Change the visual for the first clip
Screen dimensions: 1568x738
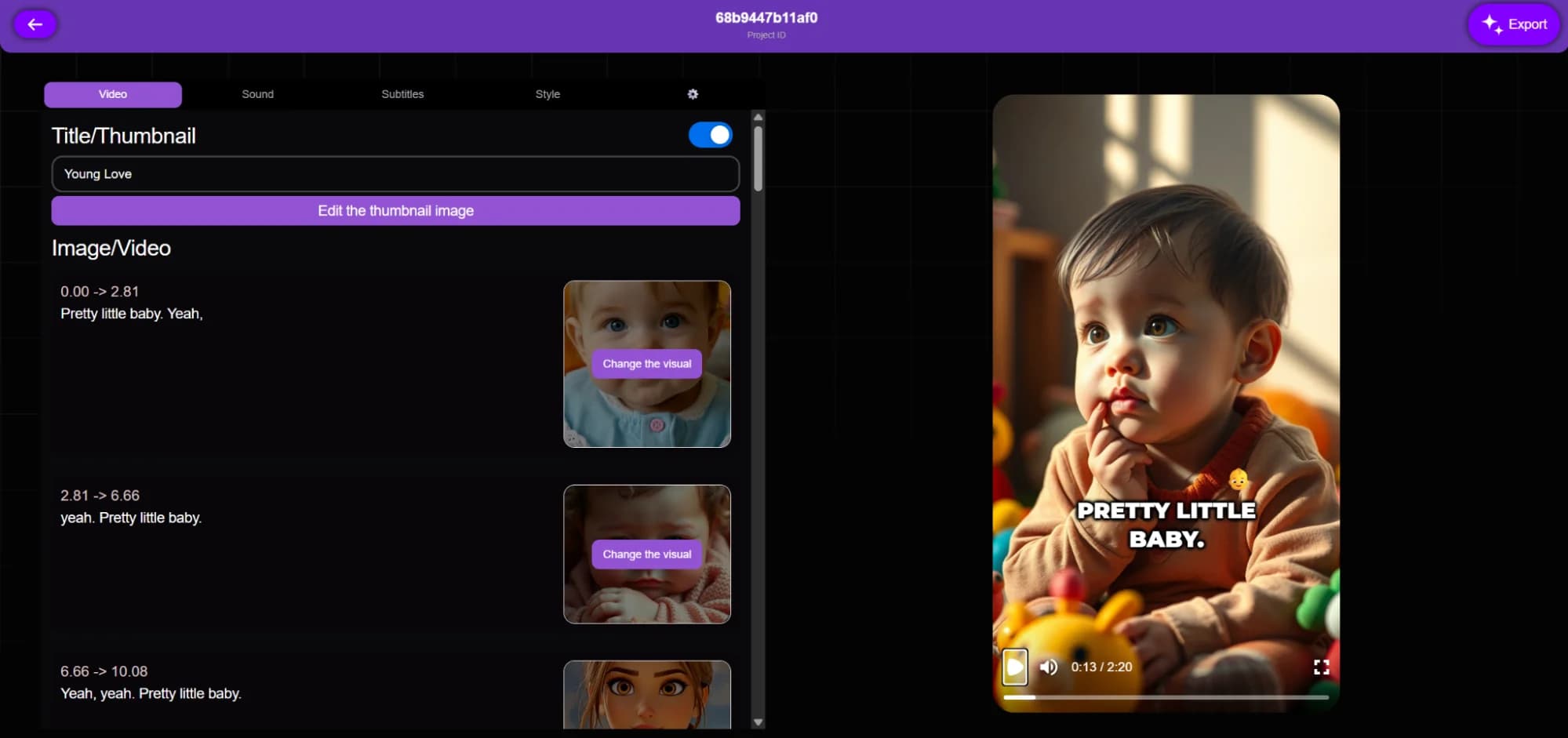pos(646,363)
